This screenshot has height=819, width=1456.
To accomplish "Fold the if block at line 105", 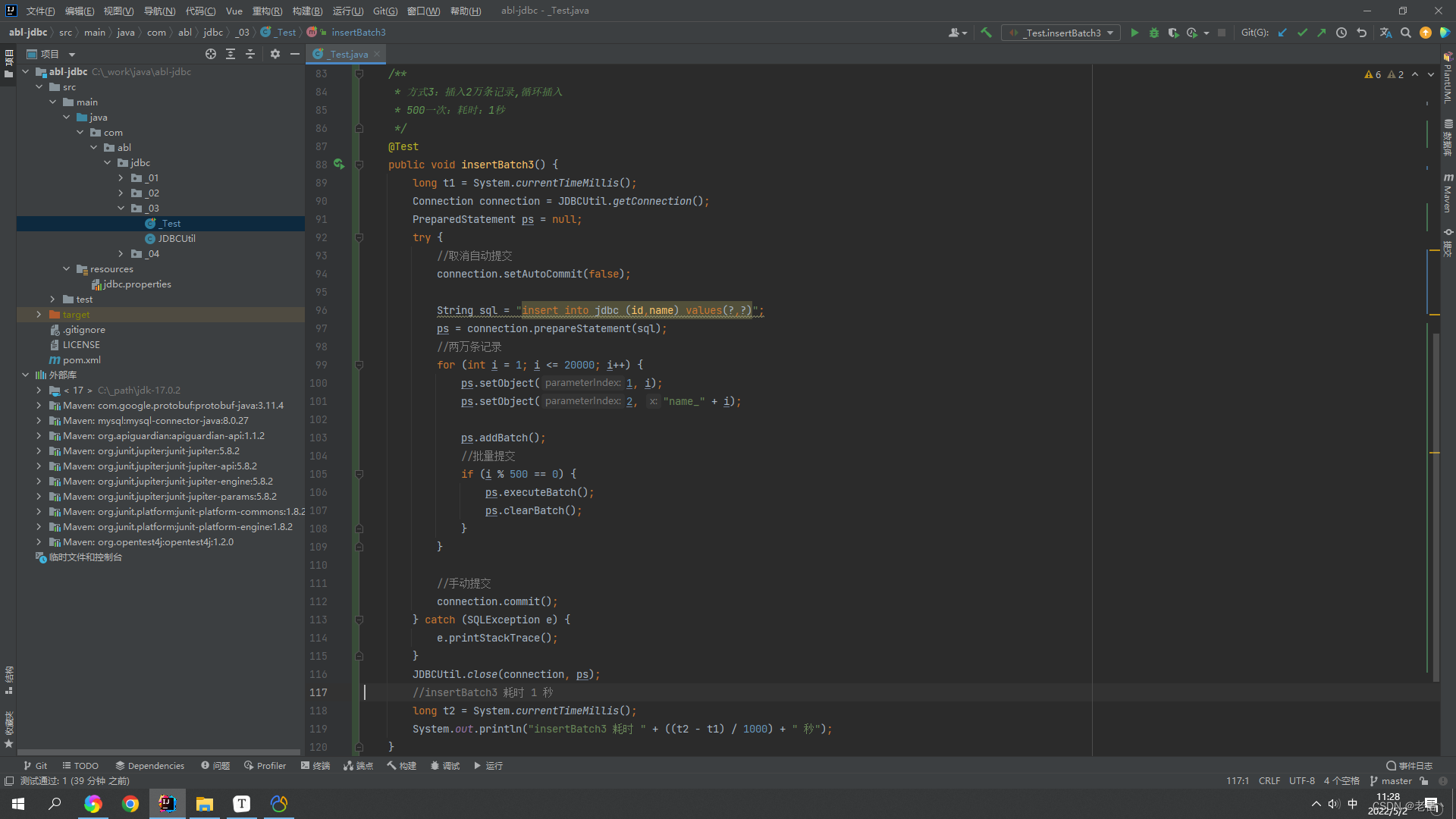I will tap(359, 474).
